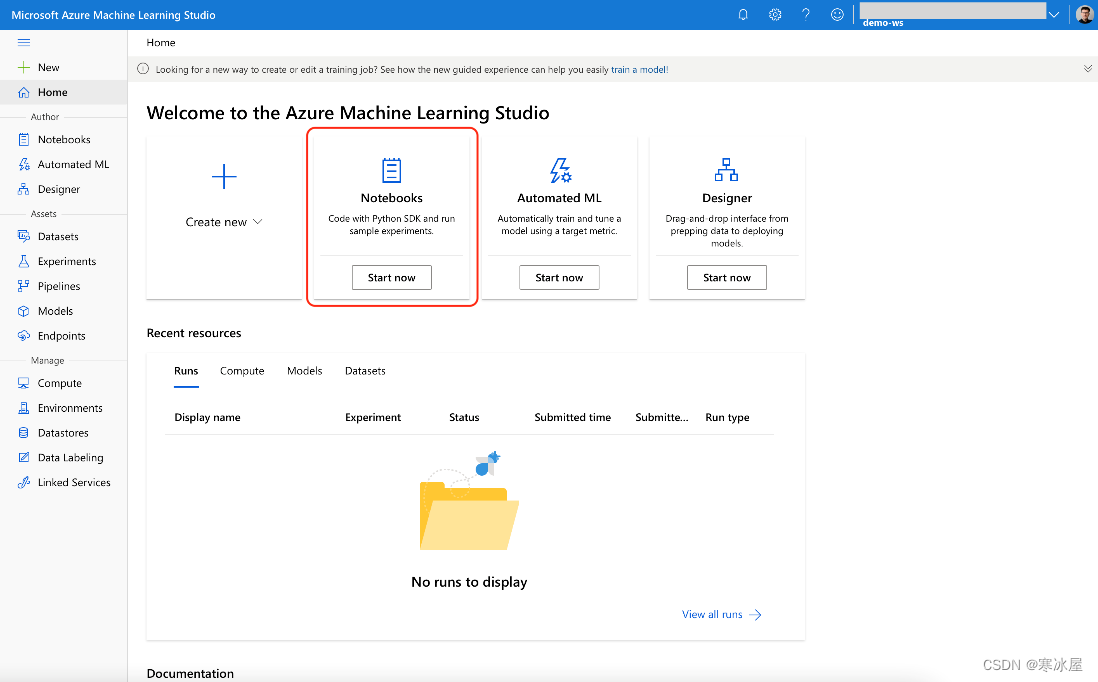Click the Pipelines sidebar icon

tap(24, 286)
